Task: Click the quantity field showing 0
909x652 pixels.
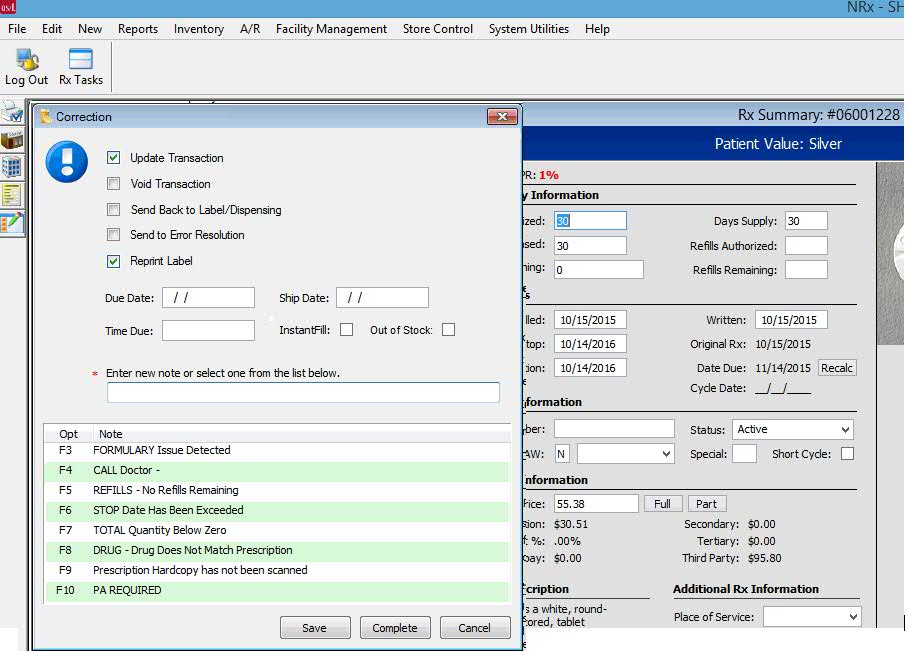Action: tap(598, 269)
